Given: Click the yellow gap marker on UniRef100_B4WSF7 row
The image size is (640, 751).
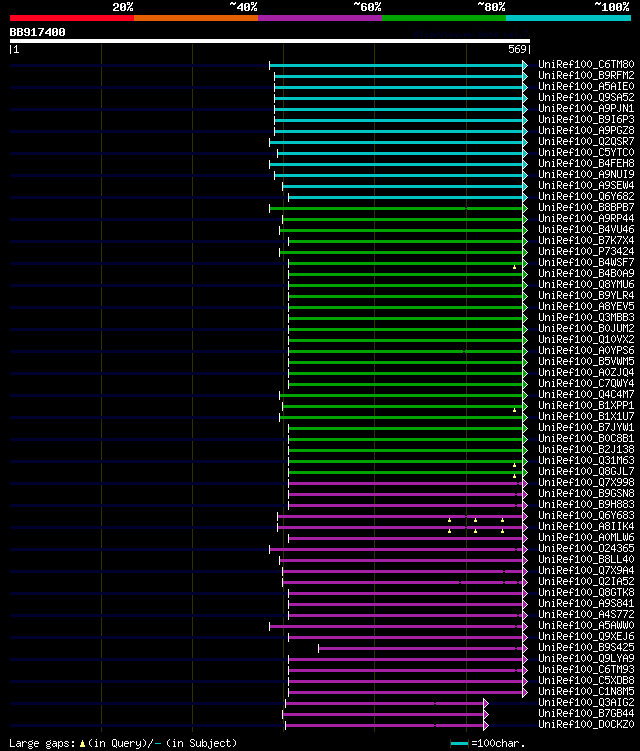Looking at the screenshot, I should [514, 267].
